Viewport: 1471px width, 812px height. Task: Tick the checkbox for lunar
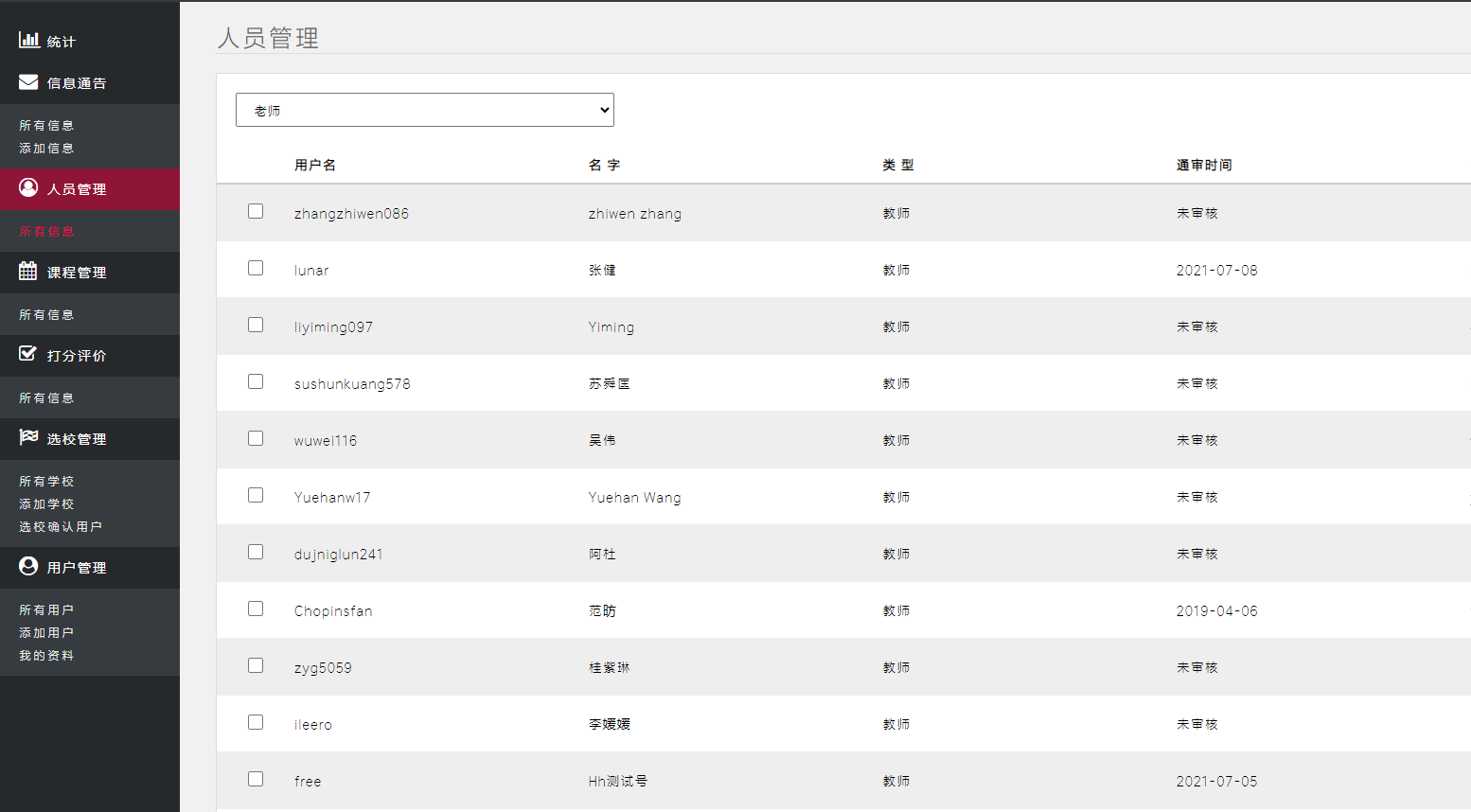(256, 268)
